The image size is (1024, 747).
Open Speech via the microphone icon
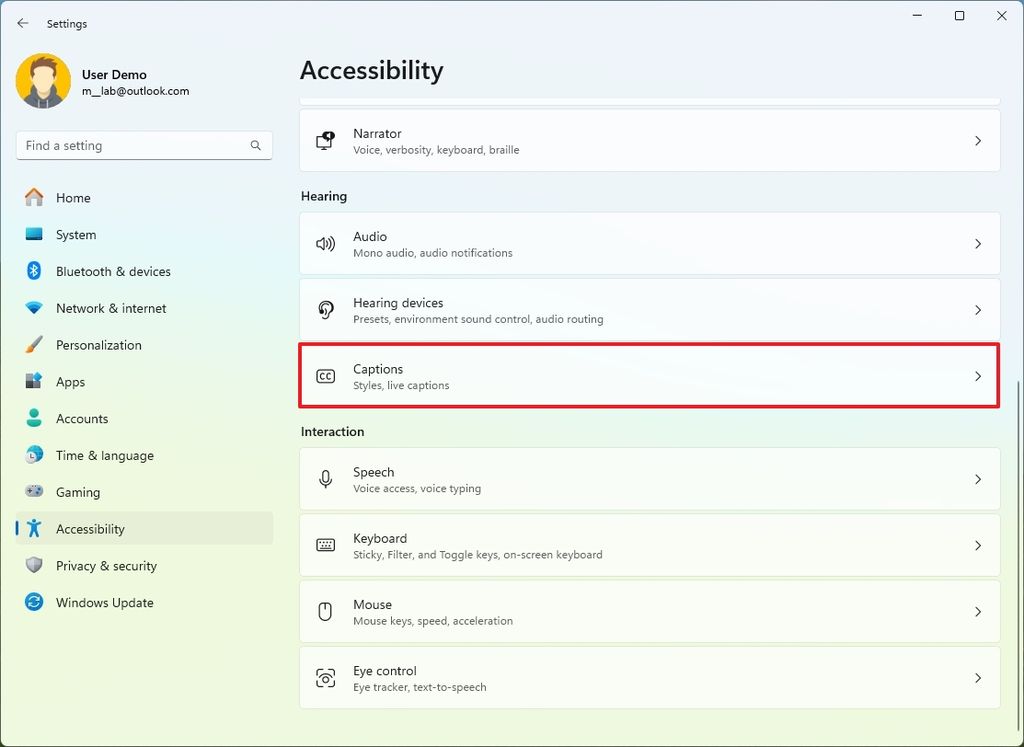(325, 479)
